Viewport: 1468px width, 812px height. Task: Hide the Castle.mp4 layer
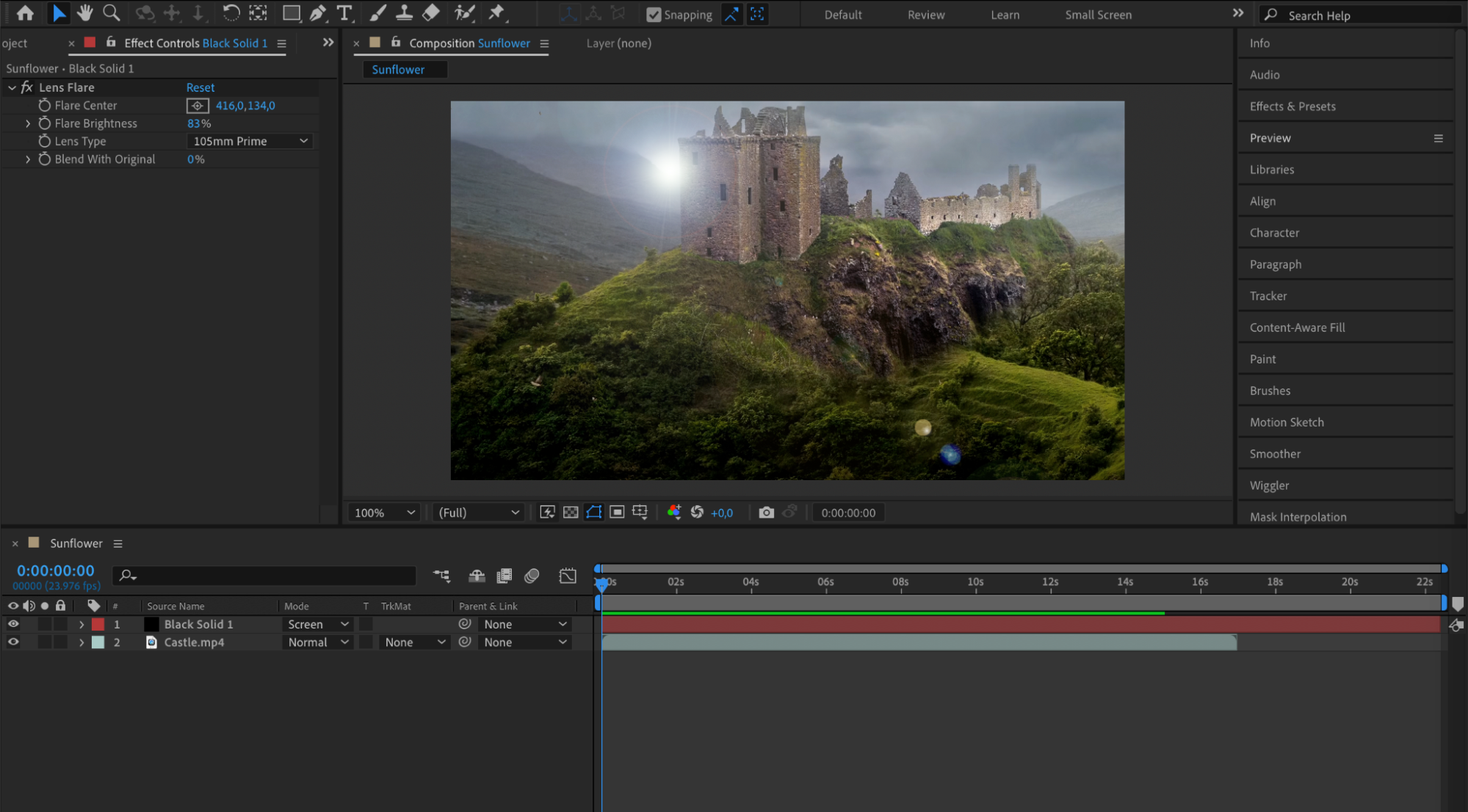tap(13, 642)
